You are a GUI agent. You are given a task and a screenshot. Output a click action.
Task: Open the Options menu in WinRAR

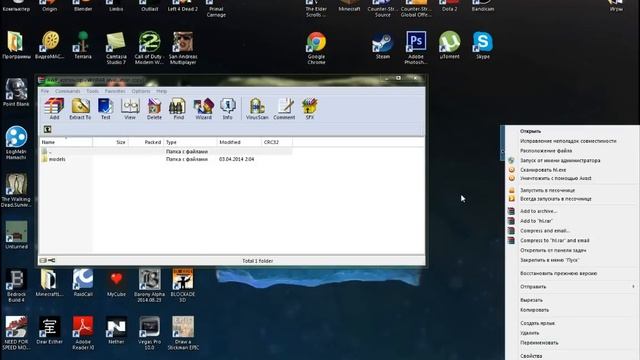(141, 91)
